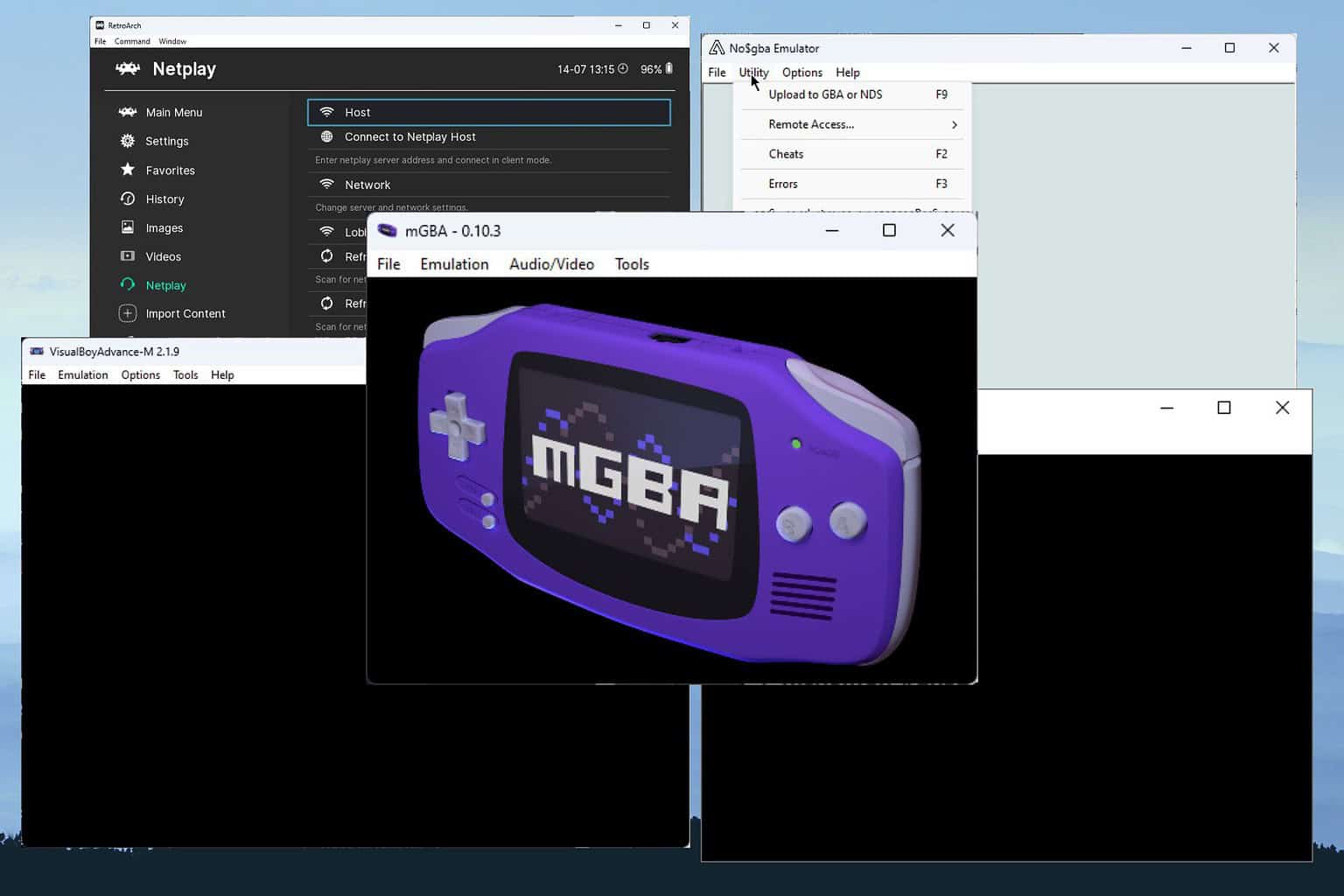Click the Import Content plus icon
This screenshot has height=896, width=1344.
127,313
